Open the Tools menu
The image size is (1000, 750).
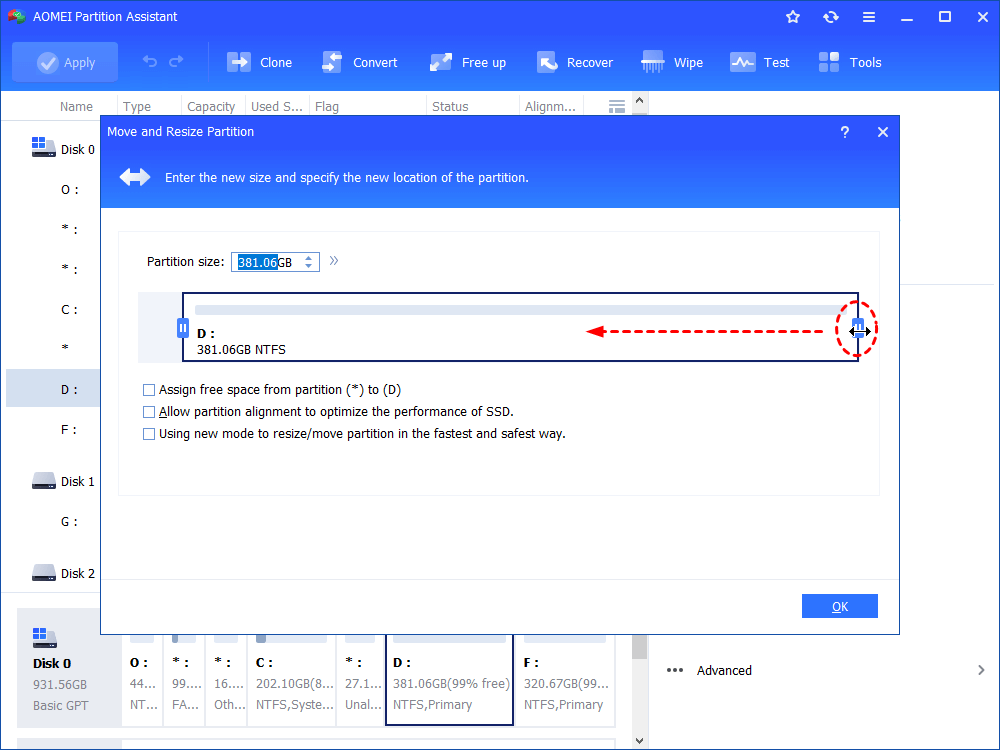(849, 62)
